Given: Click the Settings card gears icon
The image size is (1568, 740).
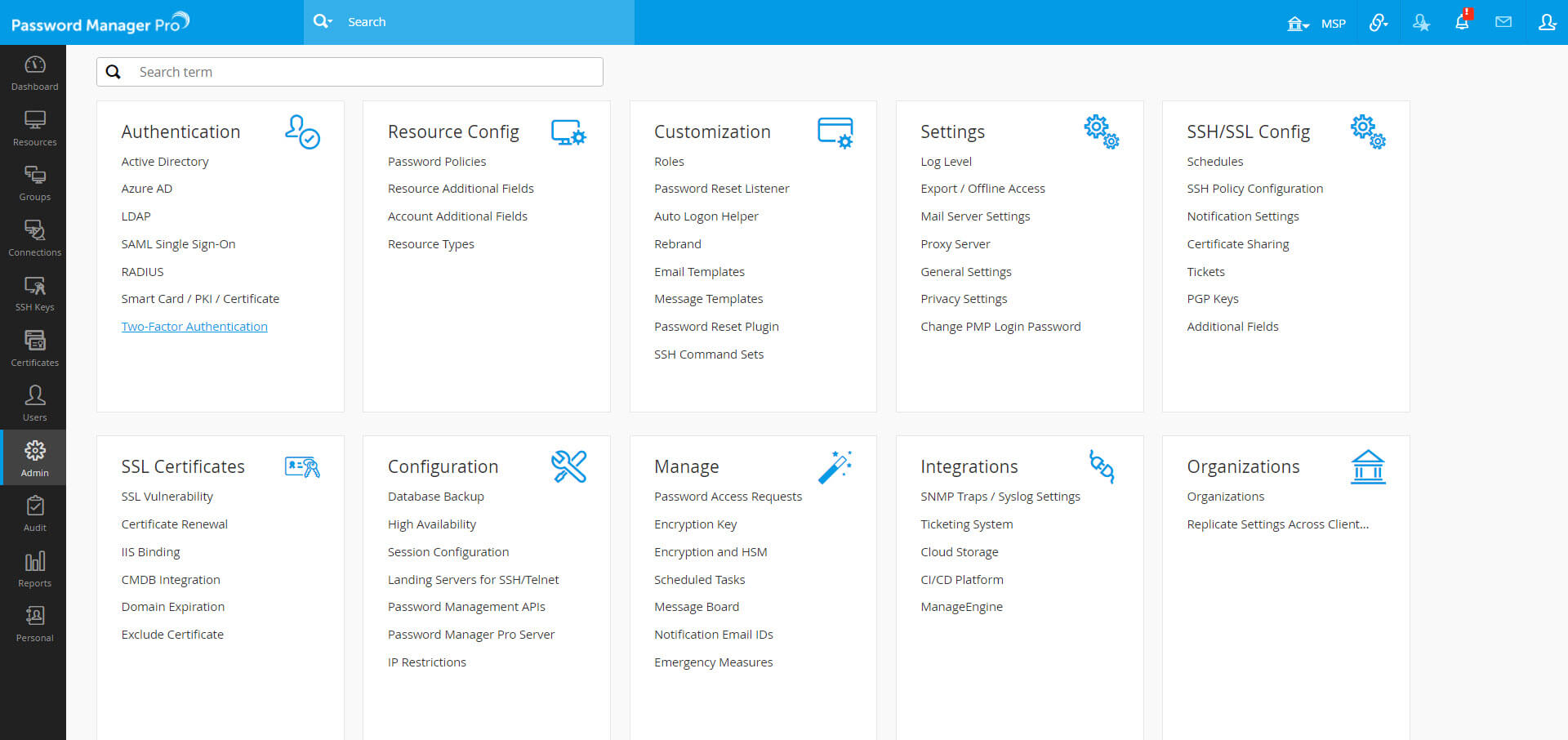Looking at the screenshot, I should pos(1102,132).
